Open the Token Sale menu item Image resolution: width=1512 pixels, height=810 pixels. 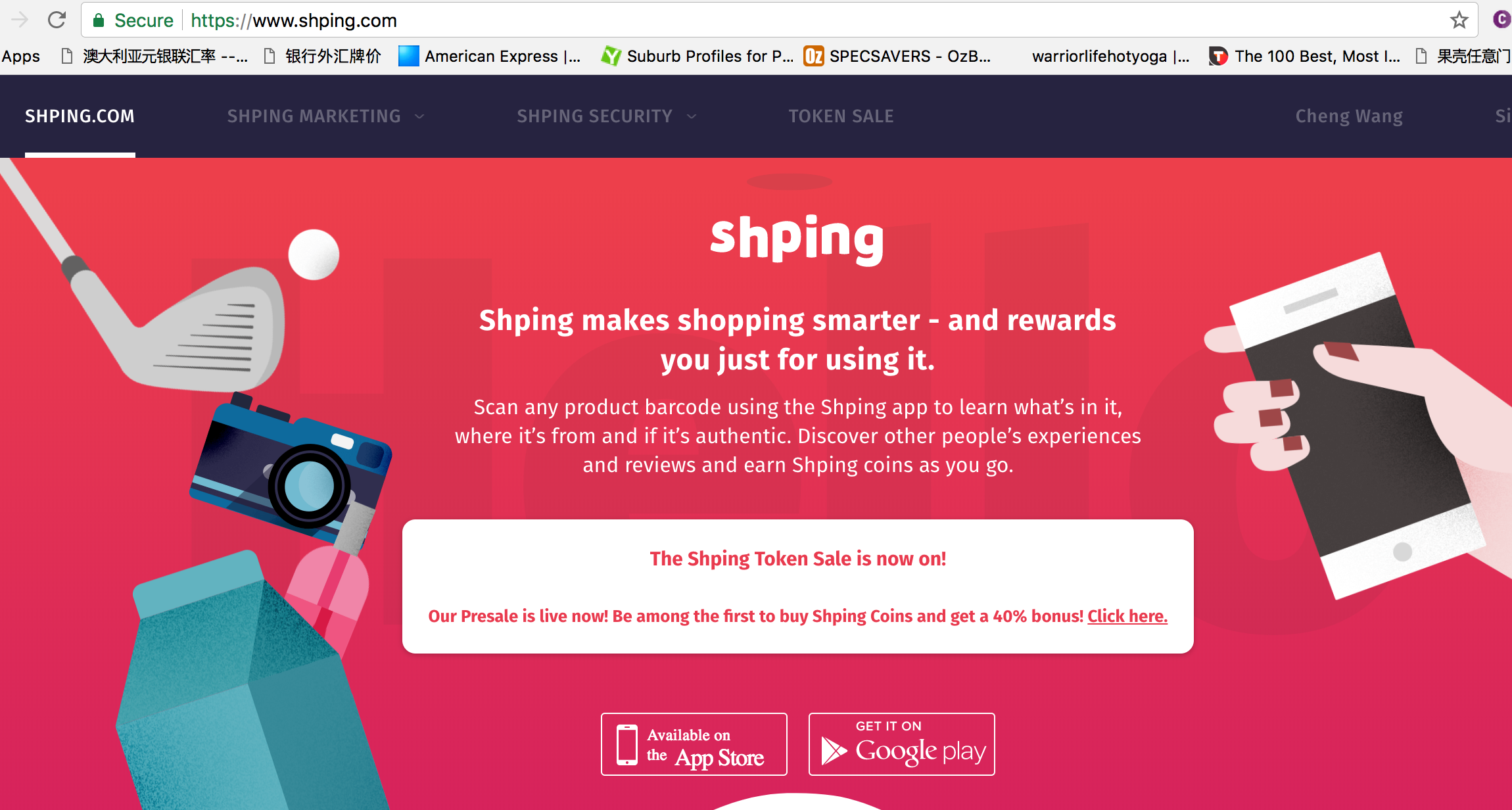[x=841, y=116]
